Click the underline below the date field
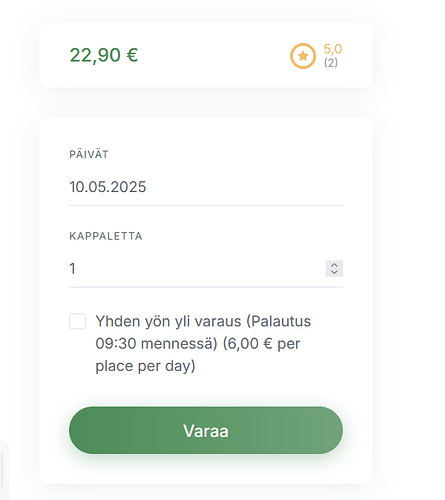Image resolution: width=445 pixels, height=500 pixels. coord(206,205)
